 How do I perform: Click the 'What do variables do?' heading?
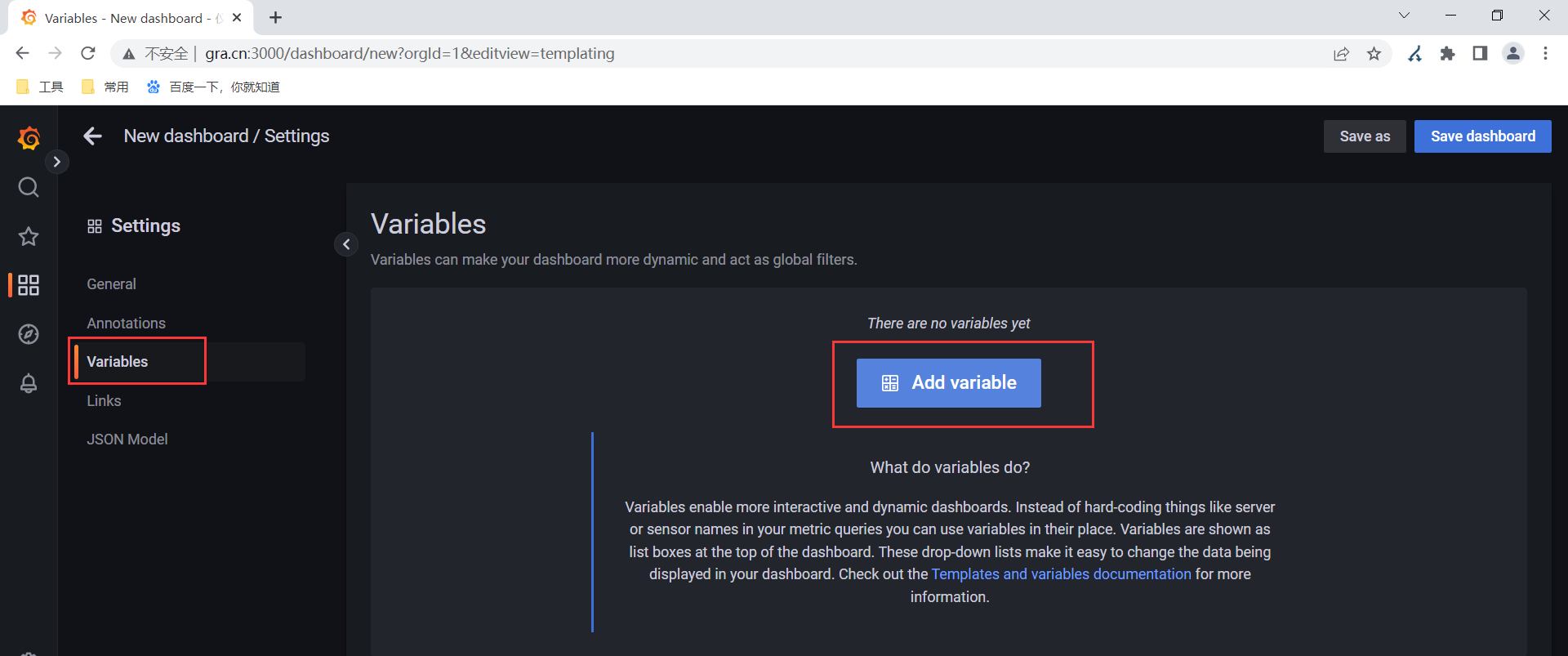tap(950, 467)
